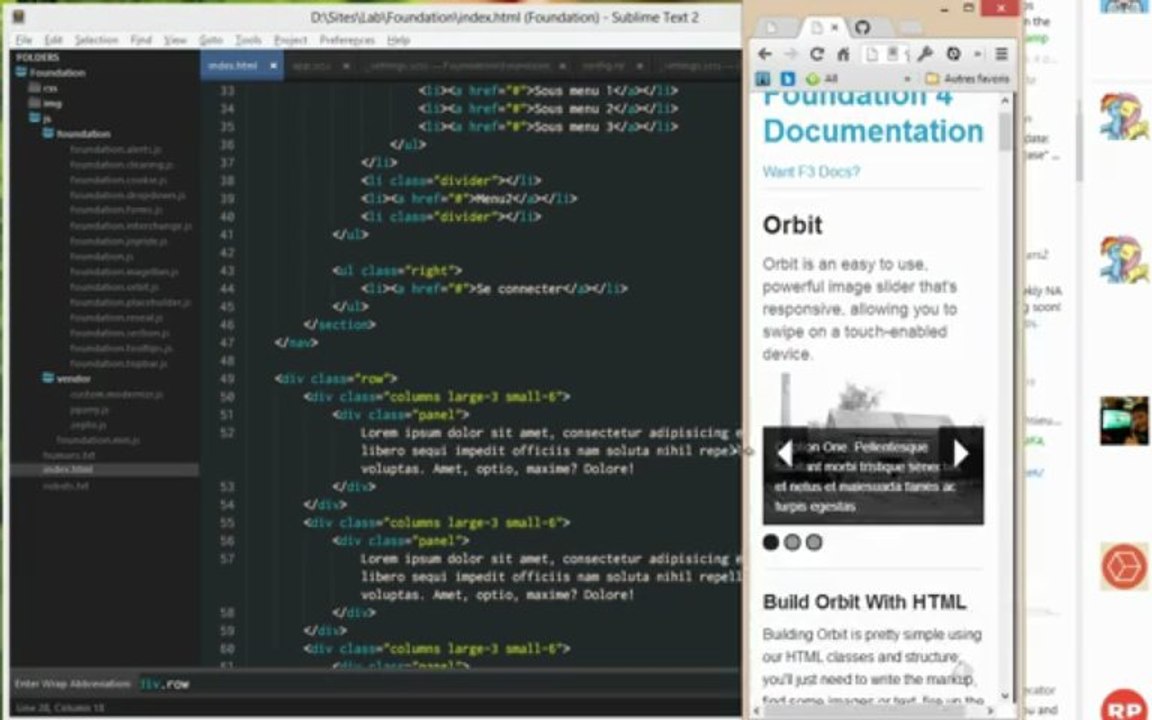Open the green 'All' bookmark
The width and height of the screenshot is (1152, 720).
(823, 78)
